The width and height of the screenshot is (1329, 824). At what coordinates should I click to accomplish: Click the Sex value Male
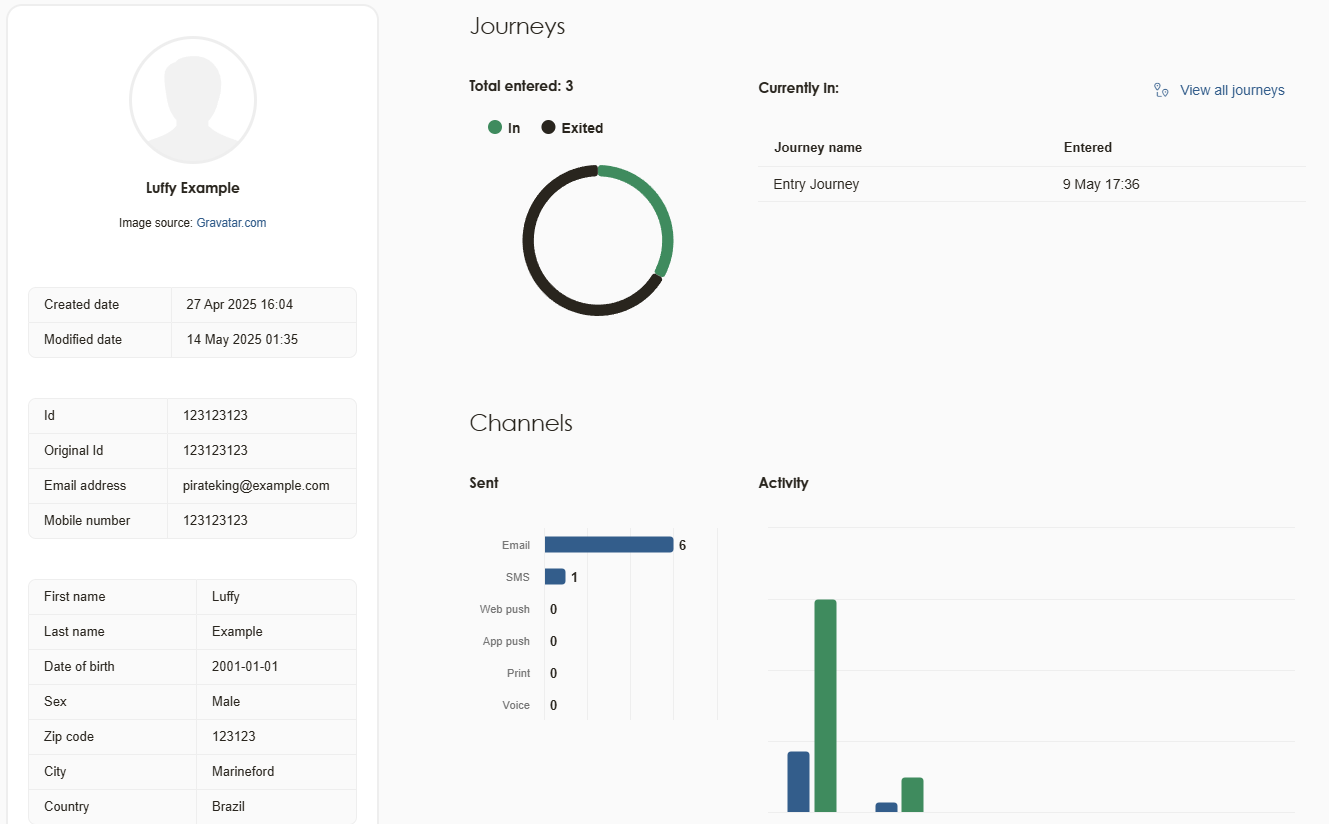[x=226, y=702]
